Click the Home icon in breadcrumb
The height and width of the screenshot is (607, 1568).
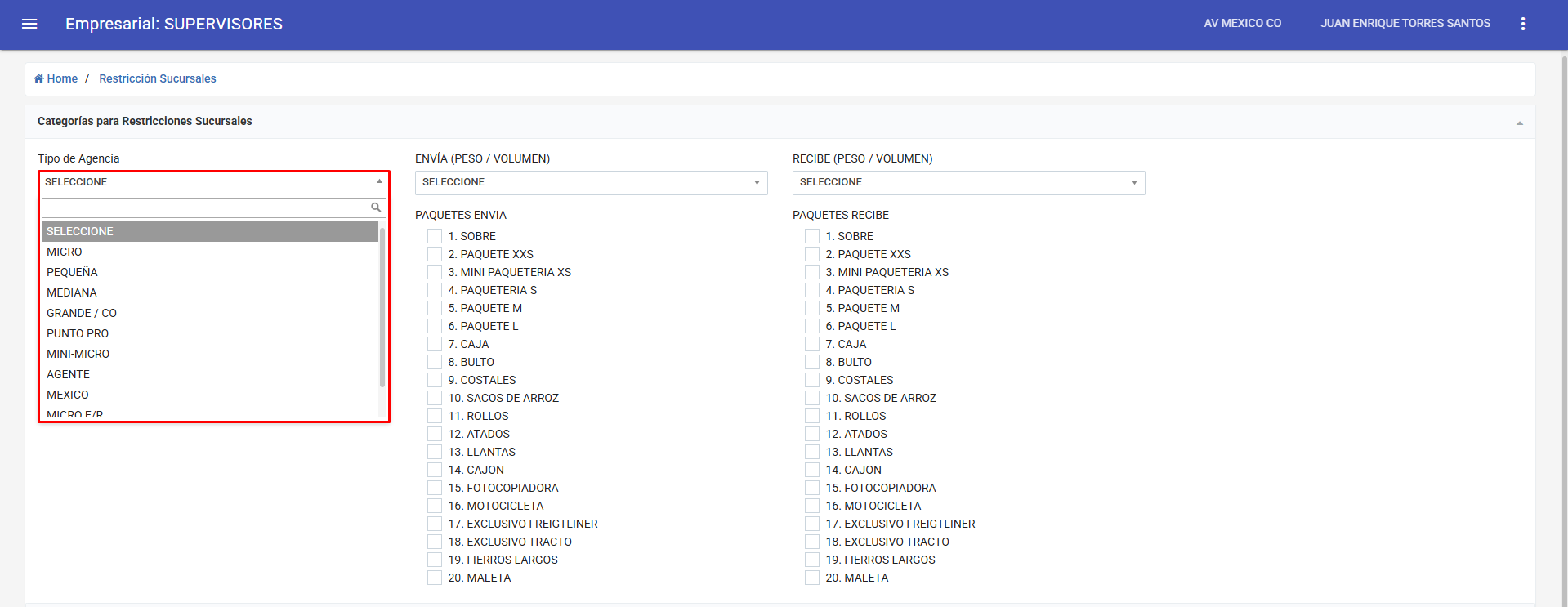(x=38, y=78)
